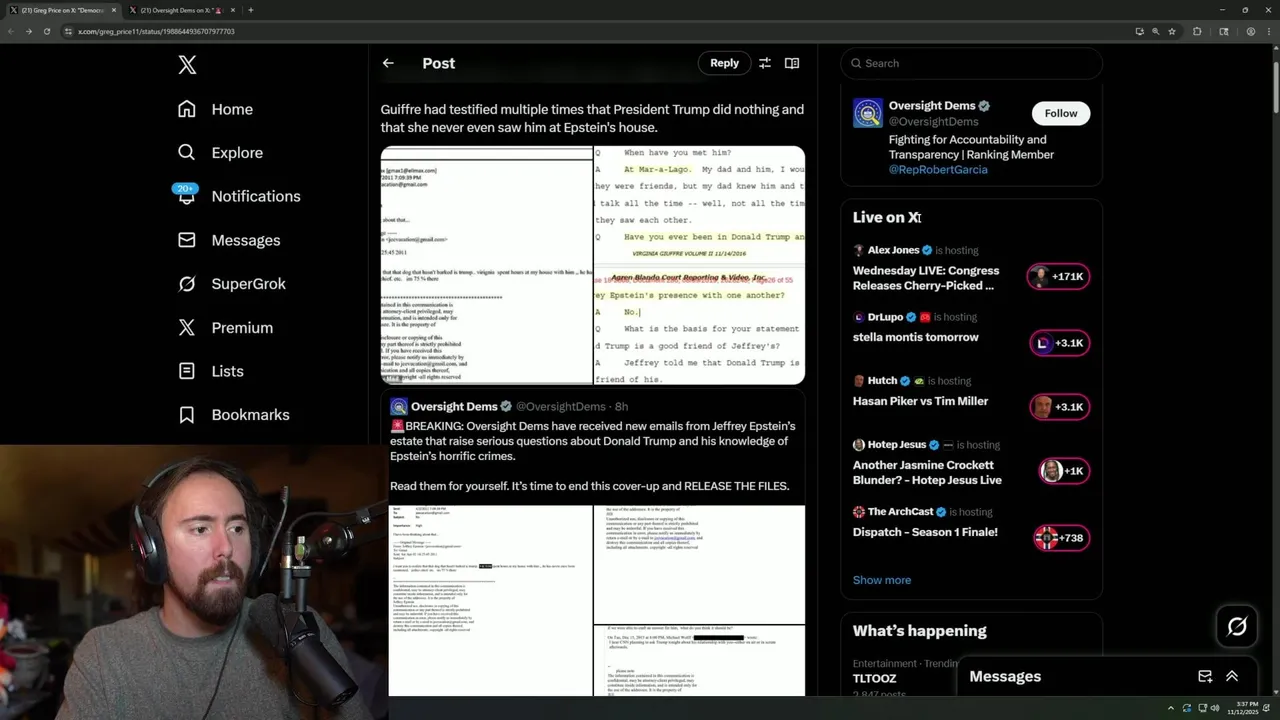Viewport: 1280px width, 720px height.
Task: Click the address bar URL
Action: (x=157, y=31)
